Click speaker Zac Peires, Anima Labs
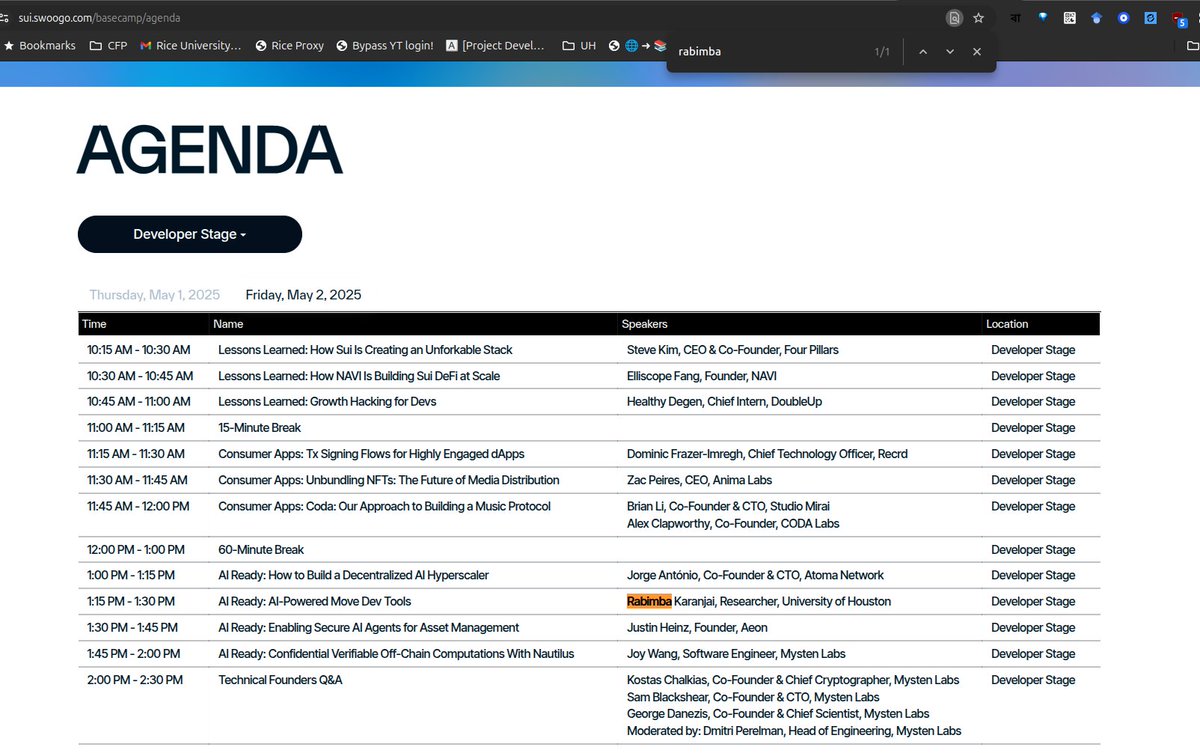 [x=700, y=480]
